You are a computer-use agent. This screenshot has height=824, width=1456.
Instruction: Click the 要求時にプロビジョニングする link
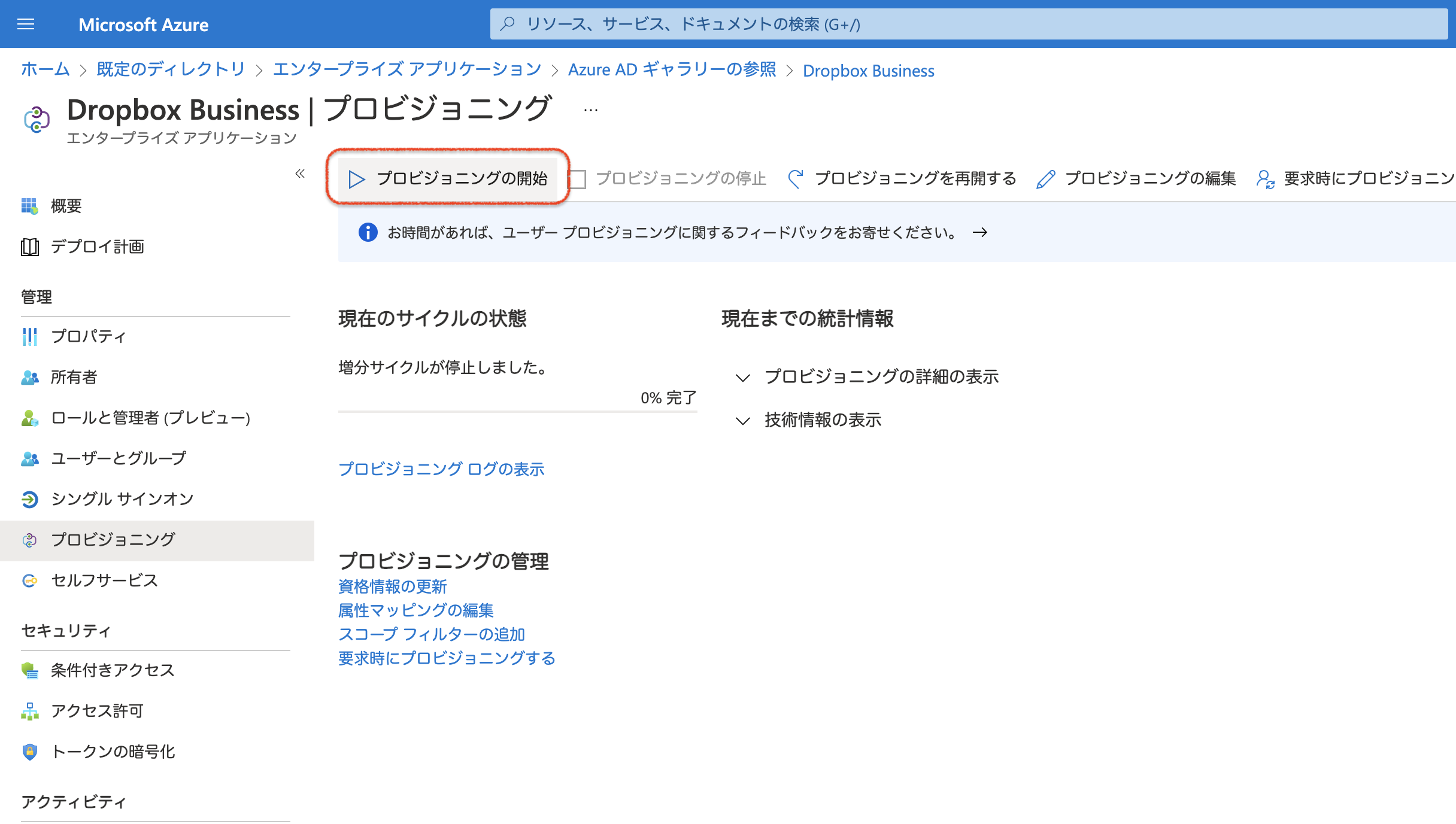[447, 658]
